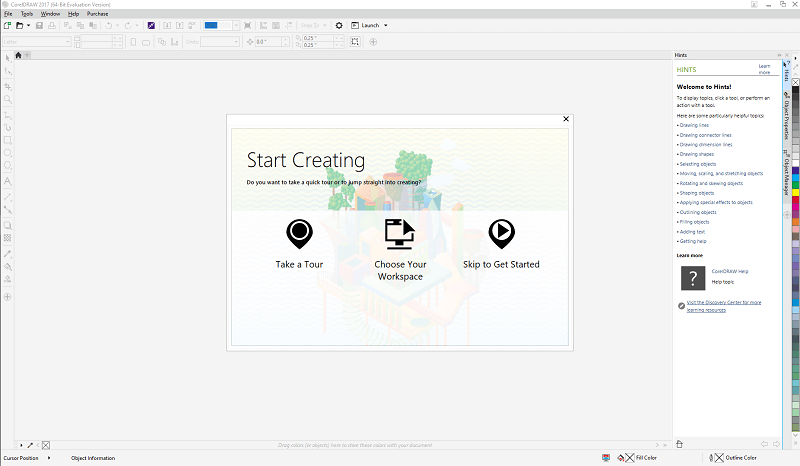Click the Quick customize plus in toolbox
Viewport: 800px width, 466px height.
8,297
